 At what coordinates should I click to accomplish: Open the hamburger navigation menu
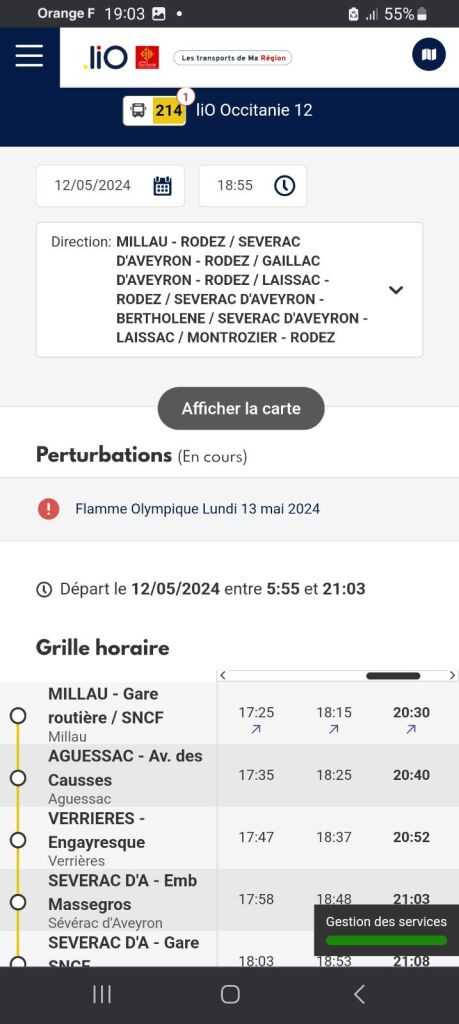tap(29, 56)
